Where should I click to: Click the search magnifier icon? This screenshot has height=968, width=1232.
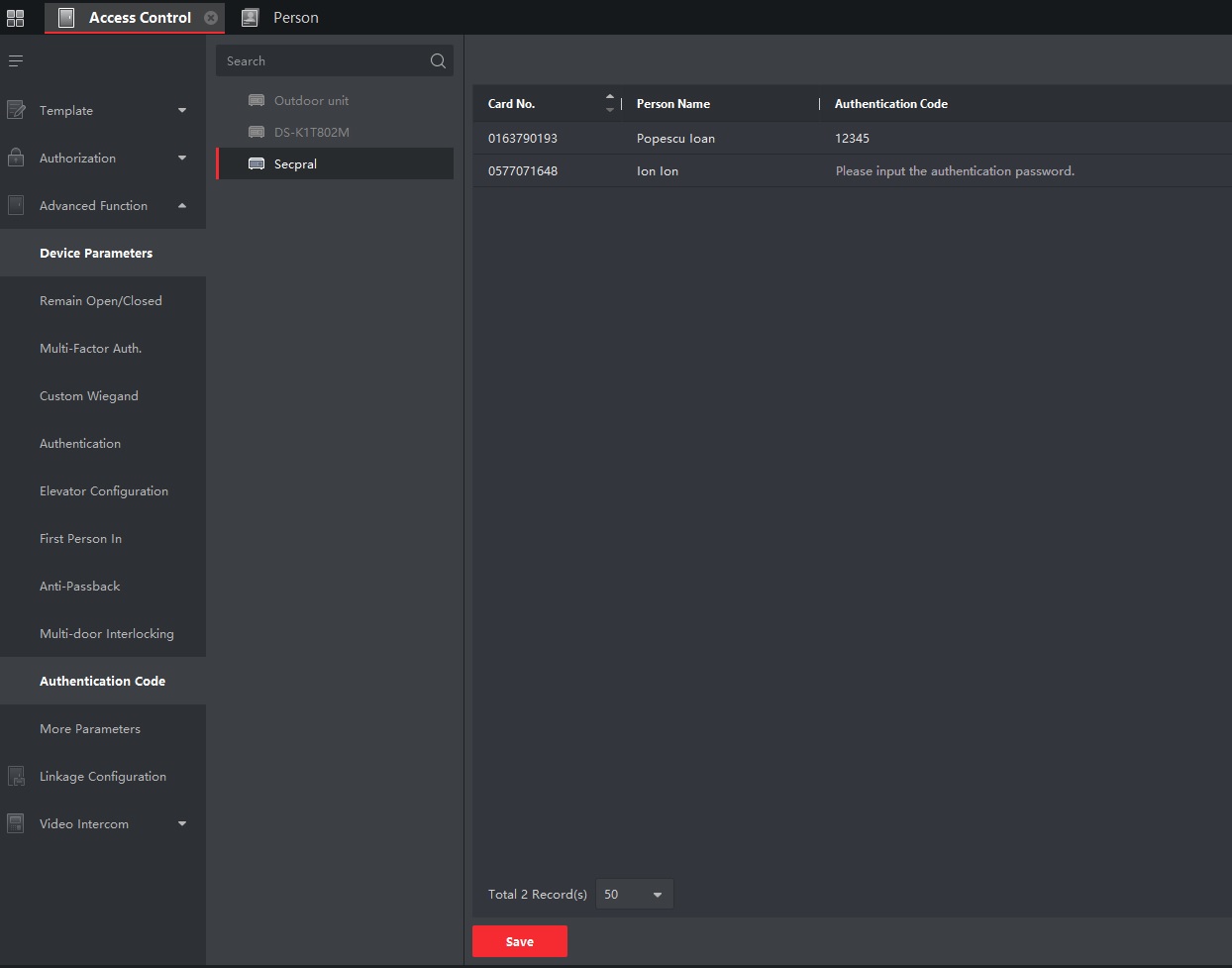[438, 61]
